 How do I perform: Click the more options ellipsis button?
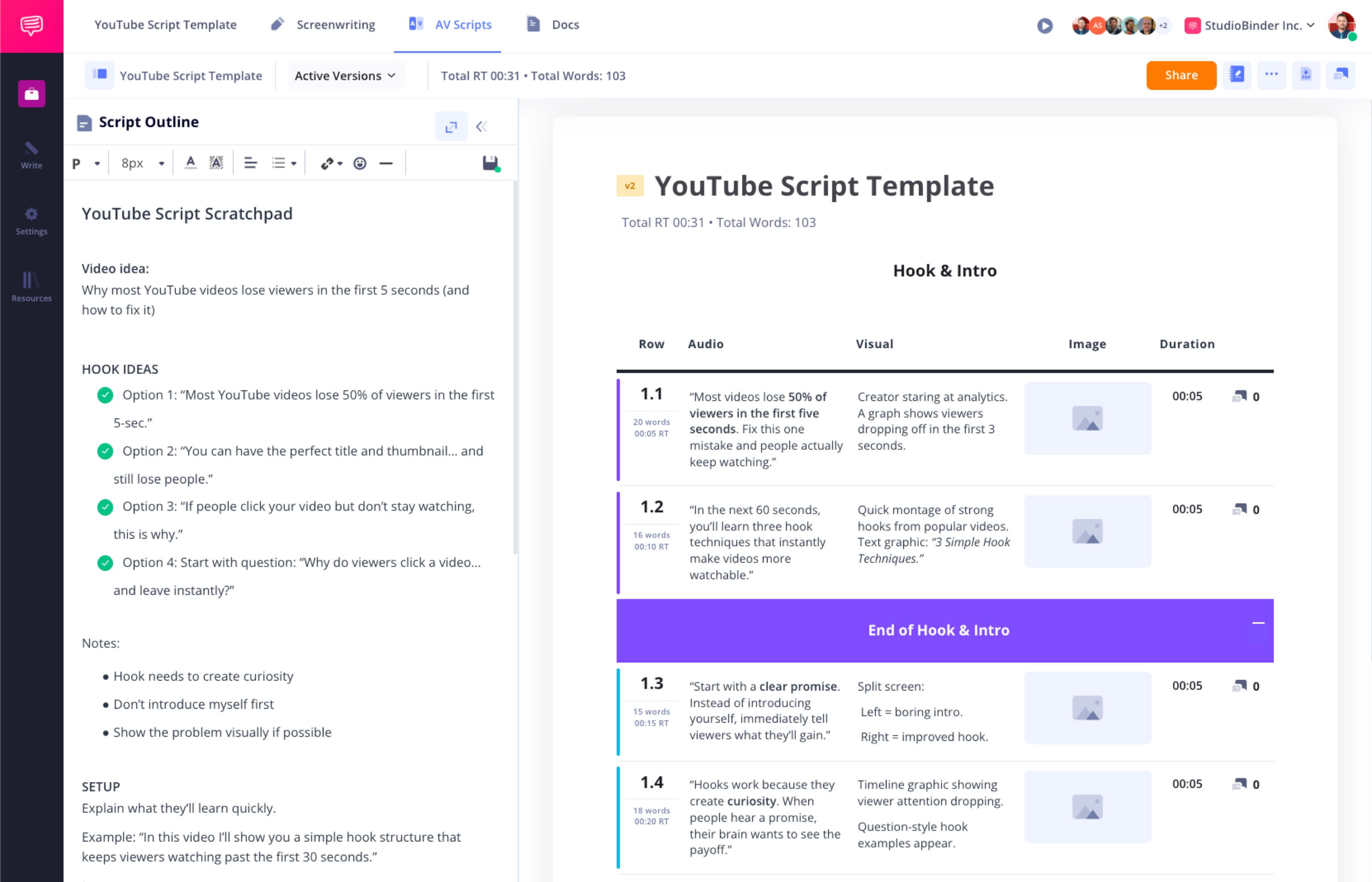tap(1271, 75)
